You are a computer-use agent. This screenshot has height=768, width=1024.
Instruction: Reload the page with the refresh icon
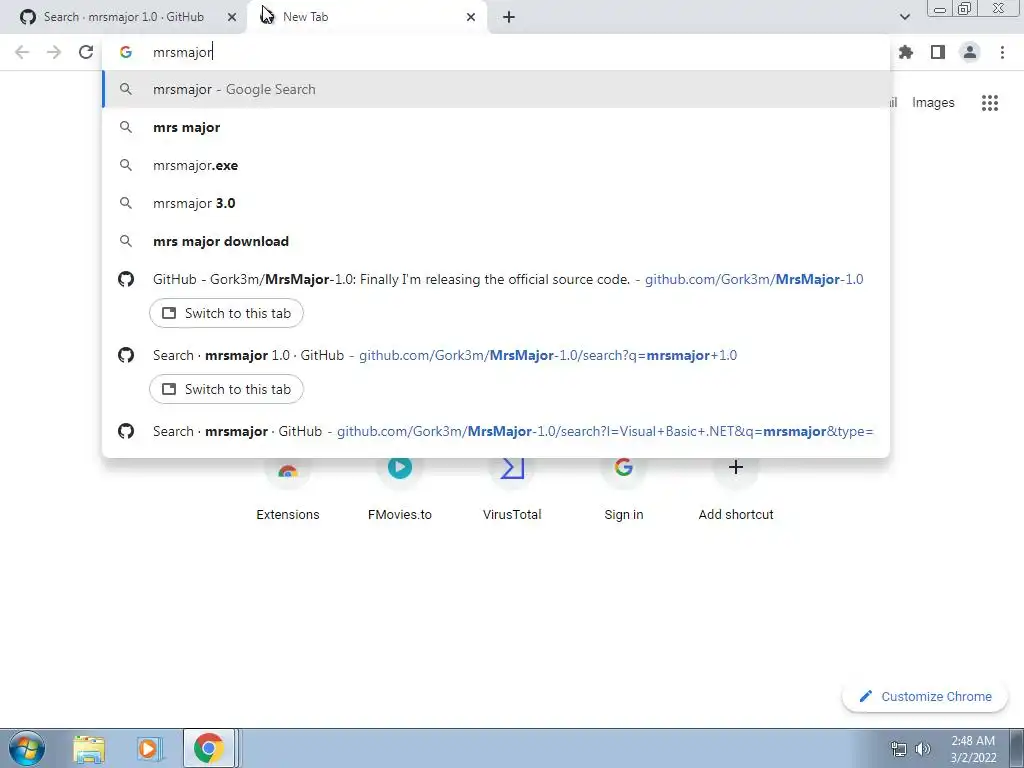point(86,52)
